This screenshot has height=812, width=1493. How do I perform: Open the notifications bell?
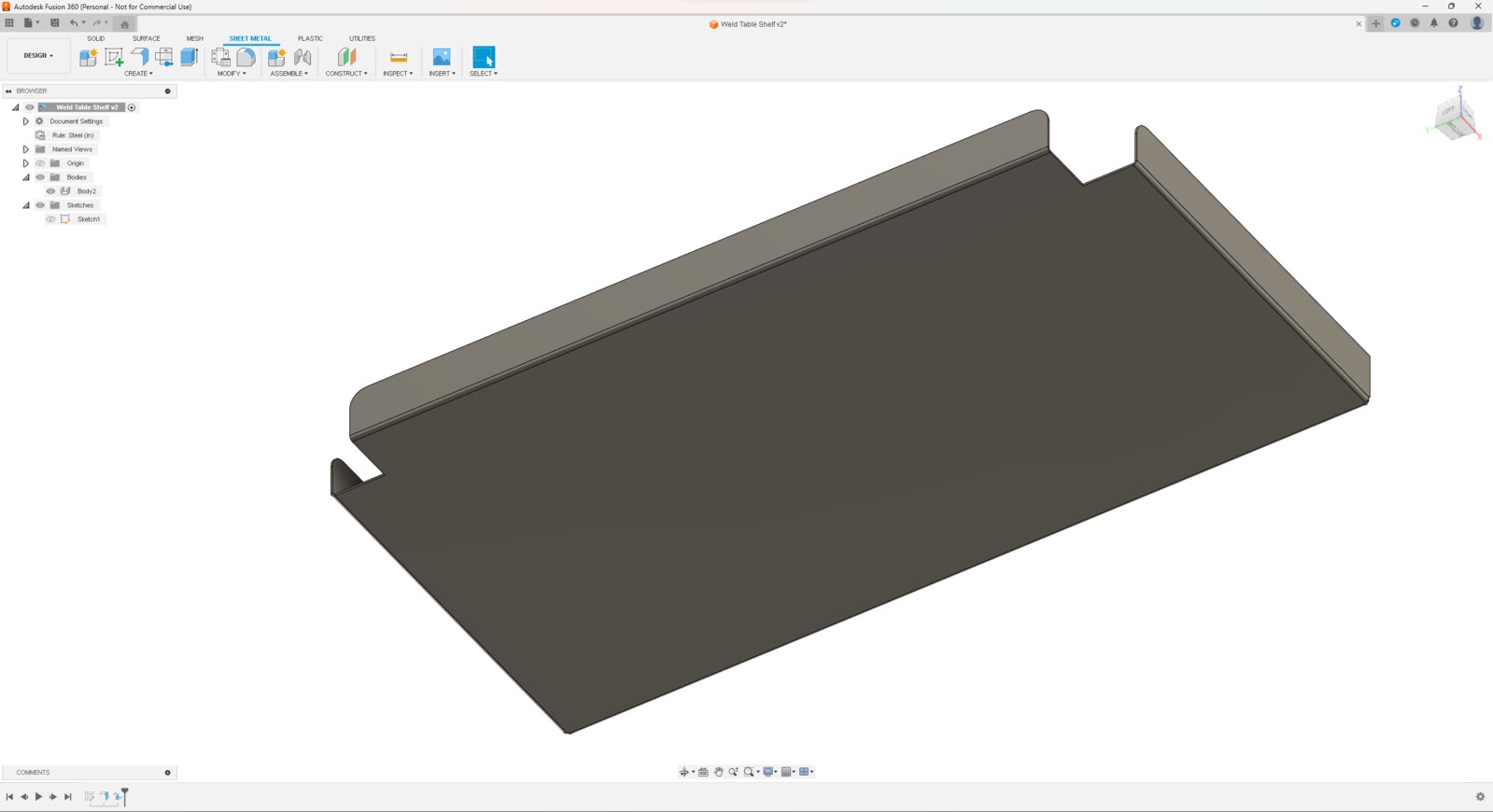tap(1434, 23)
